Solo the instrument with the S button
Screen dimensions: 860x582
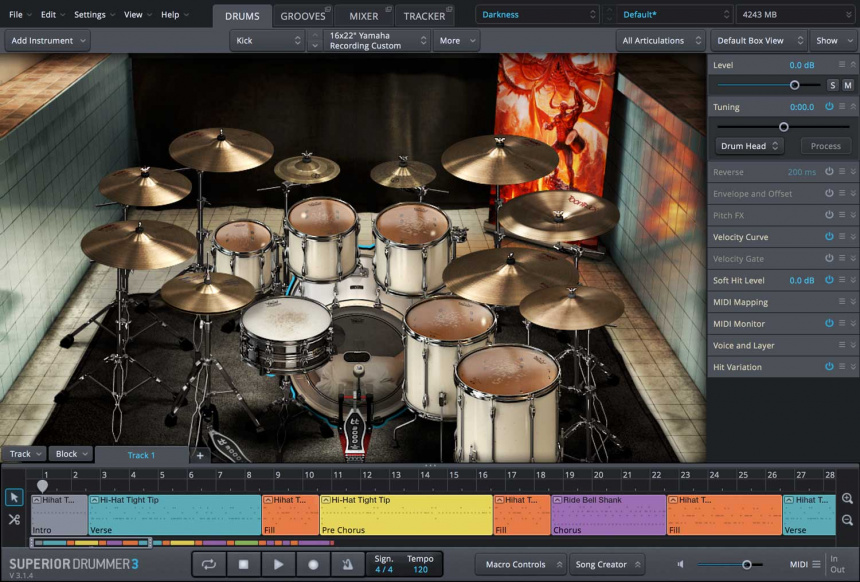coord(832,85)
